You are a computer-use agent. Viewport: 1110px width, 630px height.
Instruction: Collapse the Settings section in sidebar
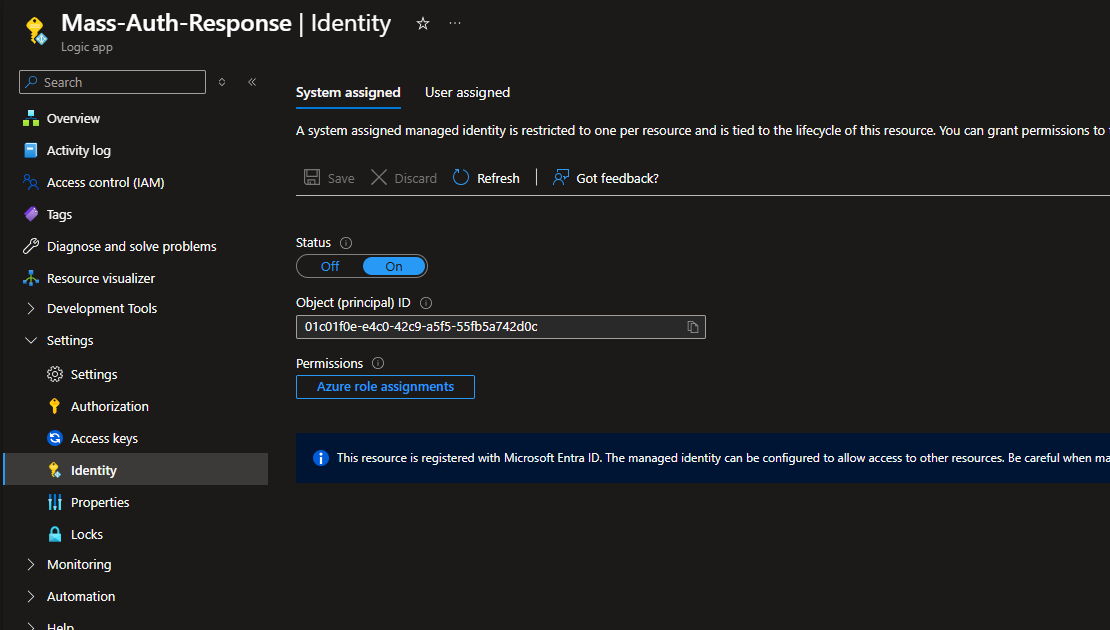point(31,341)
